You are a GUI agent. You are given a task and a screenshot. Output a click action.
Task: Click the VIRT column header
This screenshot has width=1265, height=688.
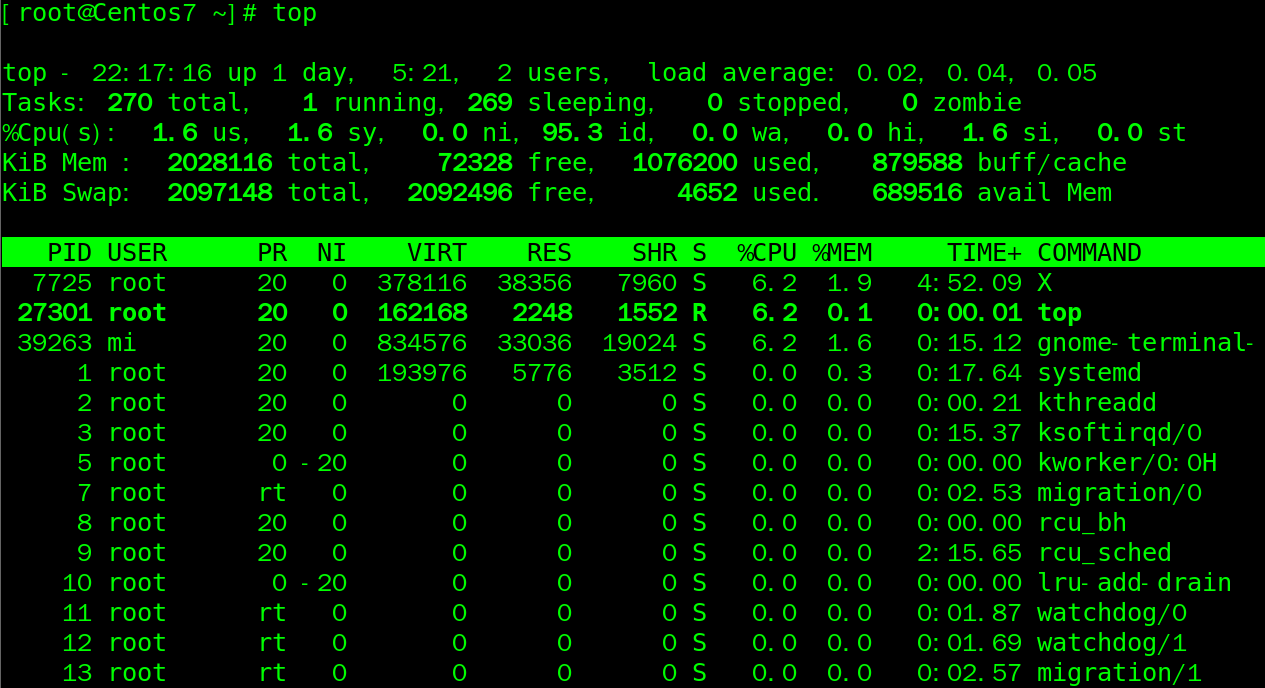click(x=437, y=253)
